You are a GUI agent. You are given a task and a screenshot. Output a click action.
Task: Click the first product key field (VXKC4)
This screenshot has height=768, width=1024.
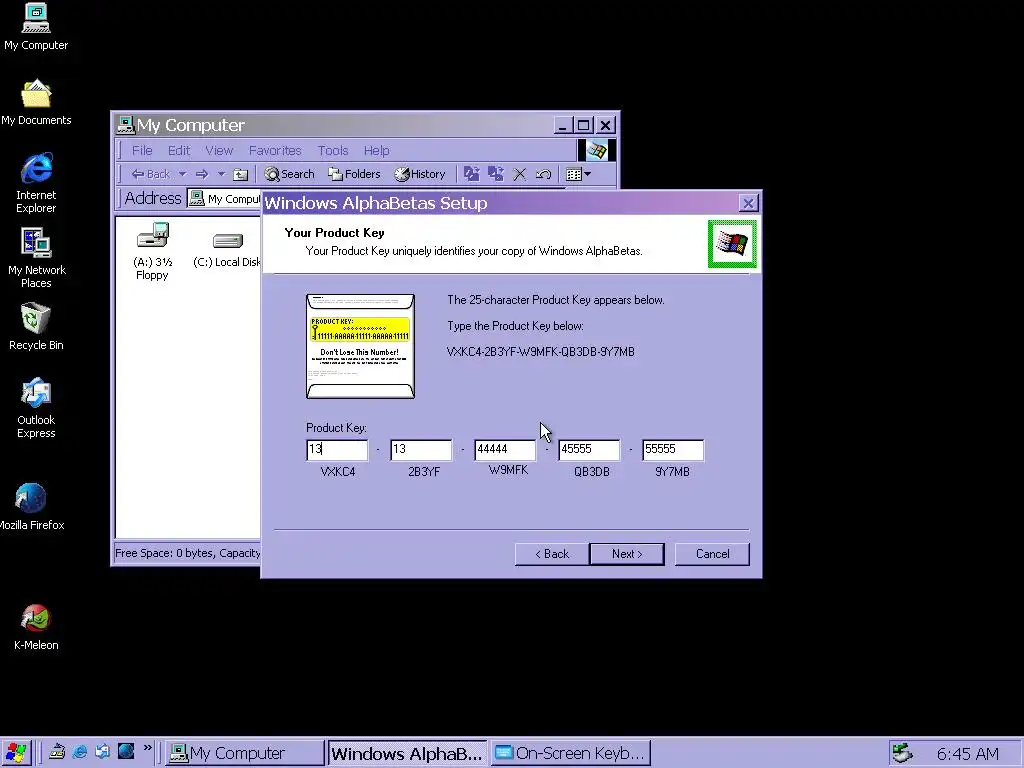point(337,450)
